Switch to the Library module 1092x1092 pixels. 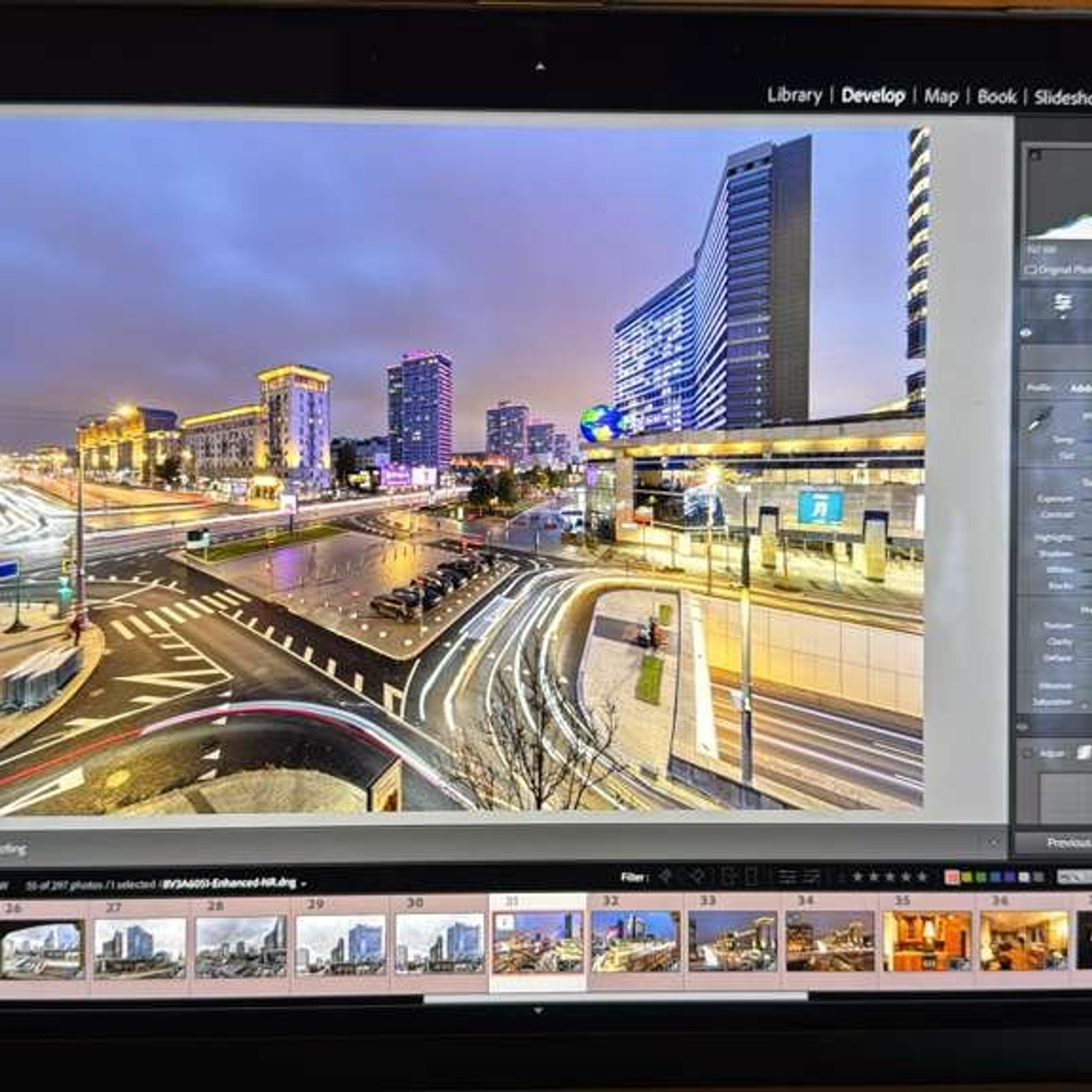click(793, 96)
